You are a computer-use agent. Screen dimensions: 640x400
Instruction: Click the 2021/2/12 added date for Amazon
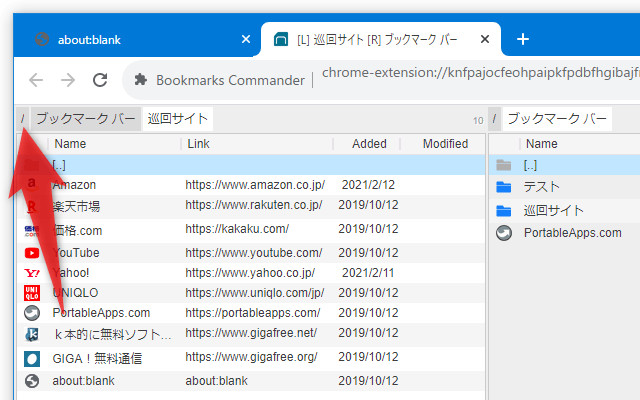click(368, 184)
